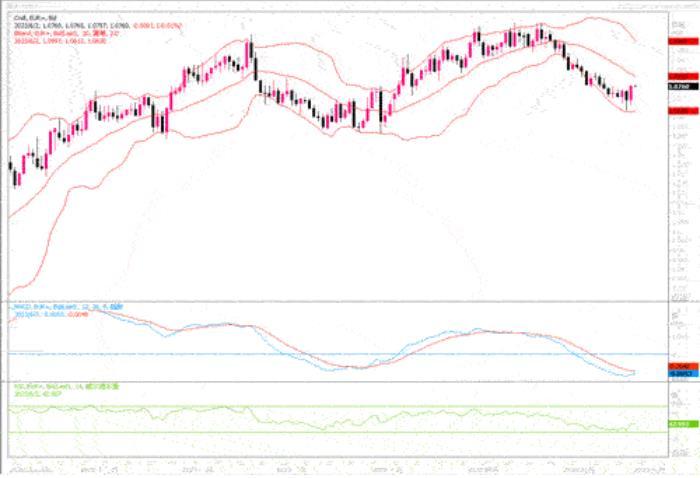Click the green RSI value tag on axis
Viewport: 700px width, 478px height.
tap(683, 424)
